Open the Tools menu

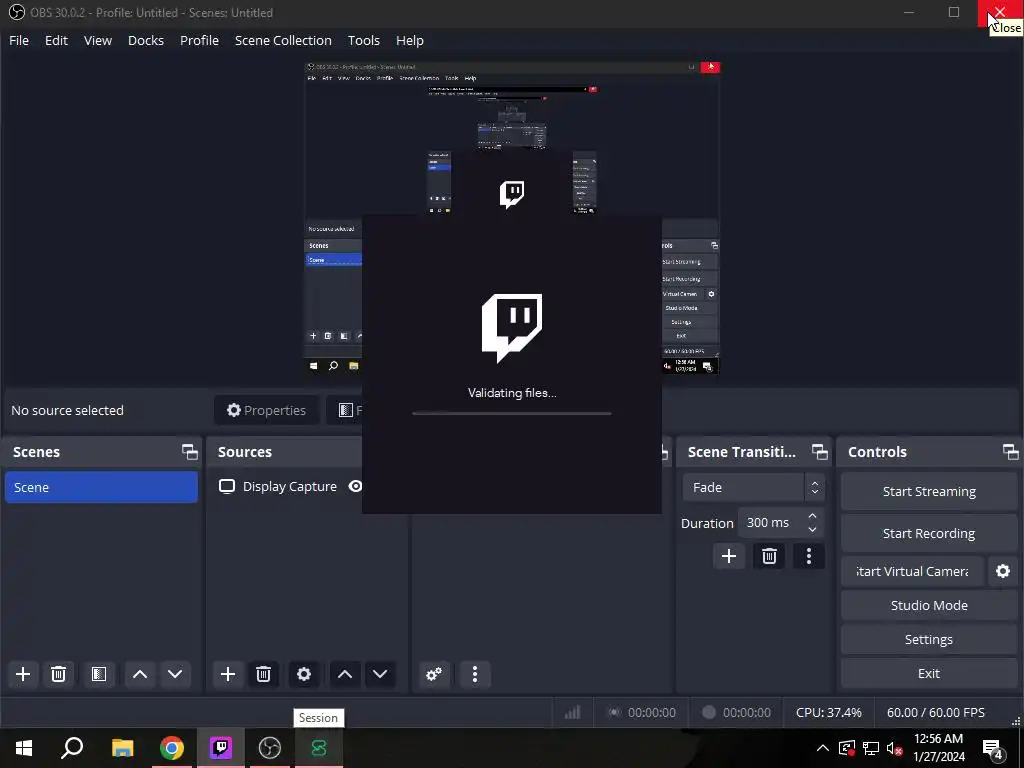[364, 40]
